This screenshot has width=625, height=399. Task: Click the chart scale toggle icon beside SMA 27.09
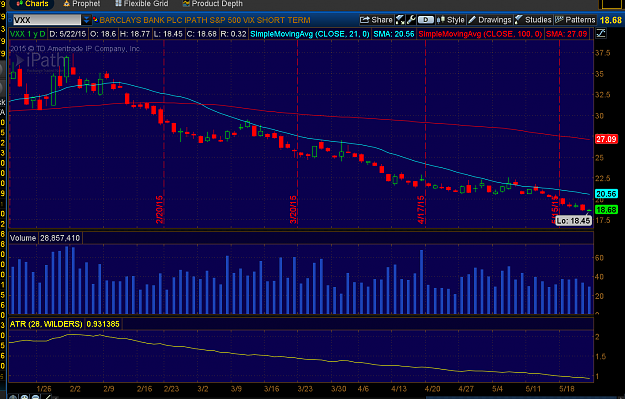601,34
